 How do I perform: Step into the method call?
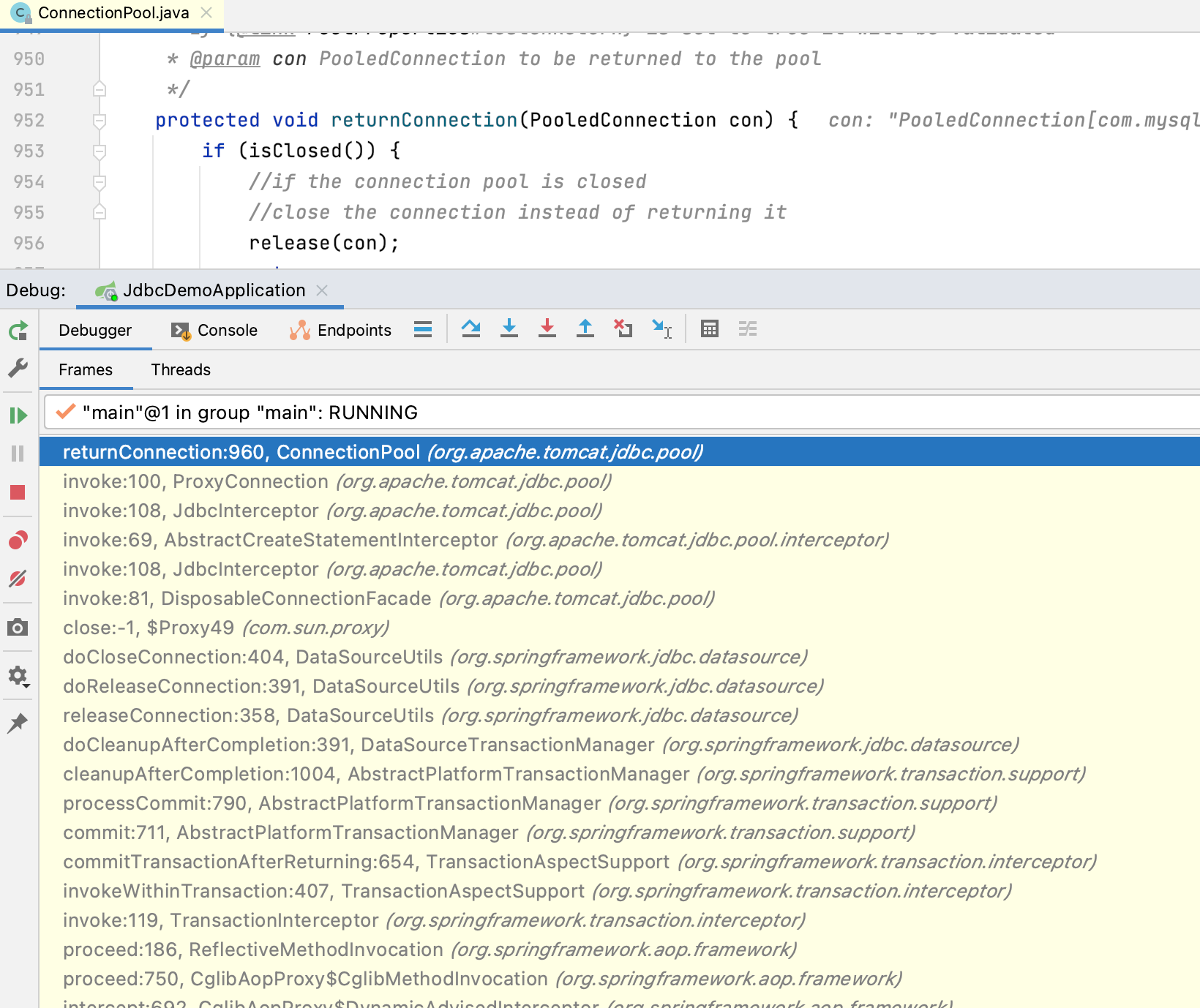[509, 329]
